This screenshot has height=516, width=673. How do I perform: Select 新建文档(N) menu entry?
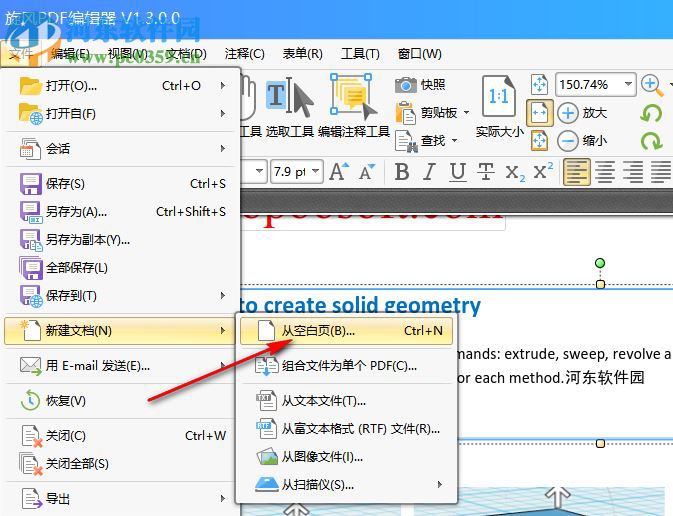119,331
